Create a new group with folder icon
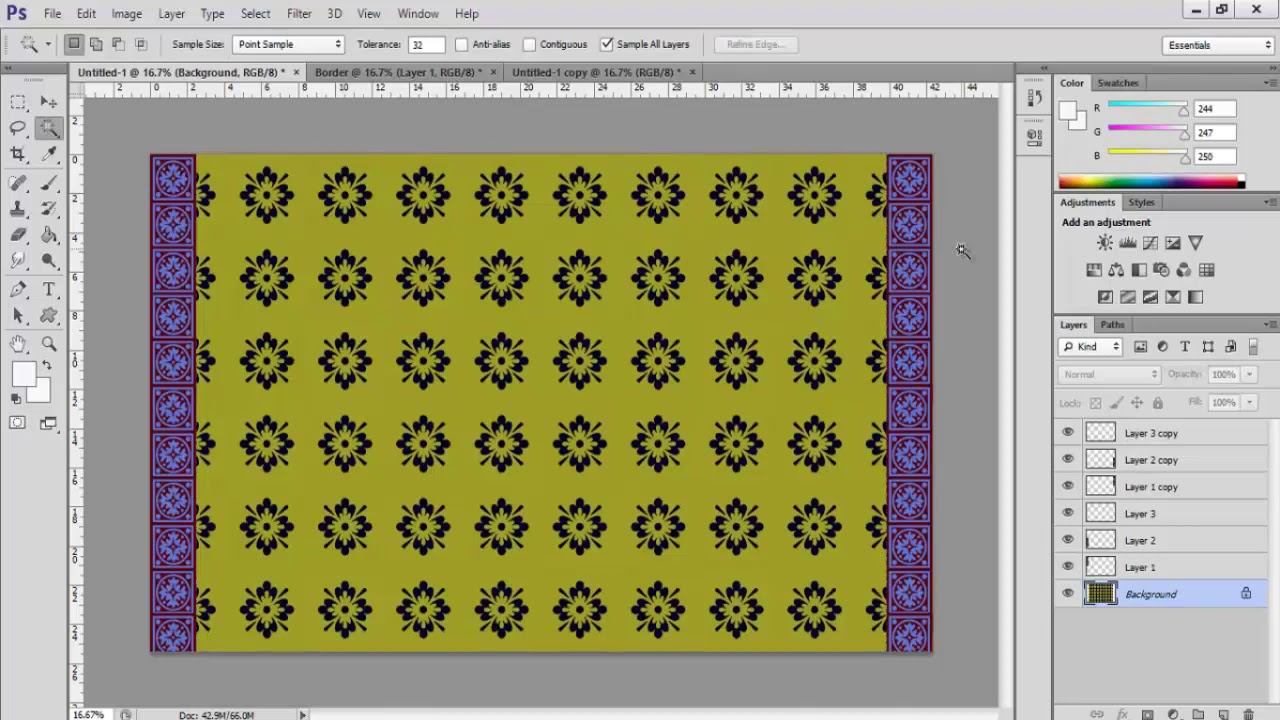Viewport: 1280px width, 720px height. (1198, 714)
